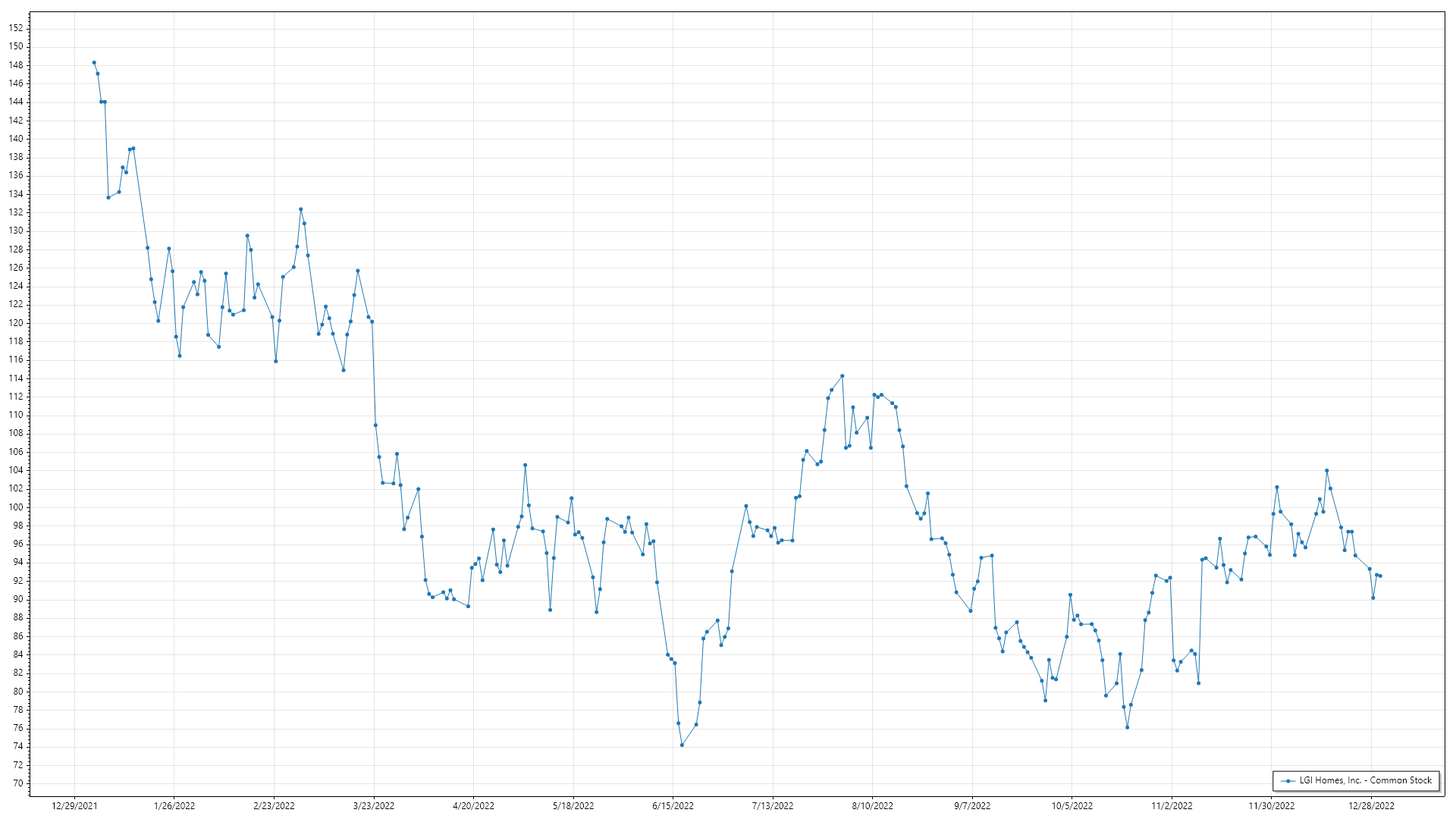Click the December peak point at 104

pyautogui.click(x=1326, y=471)
